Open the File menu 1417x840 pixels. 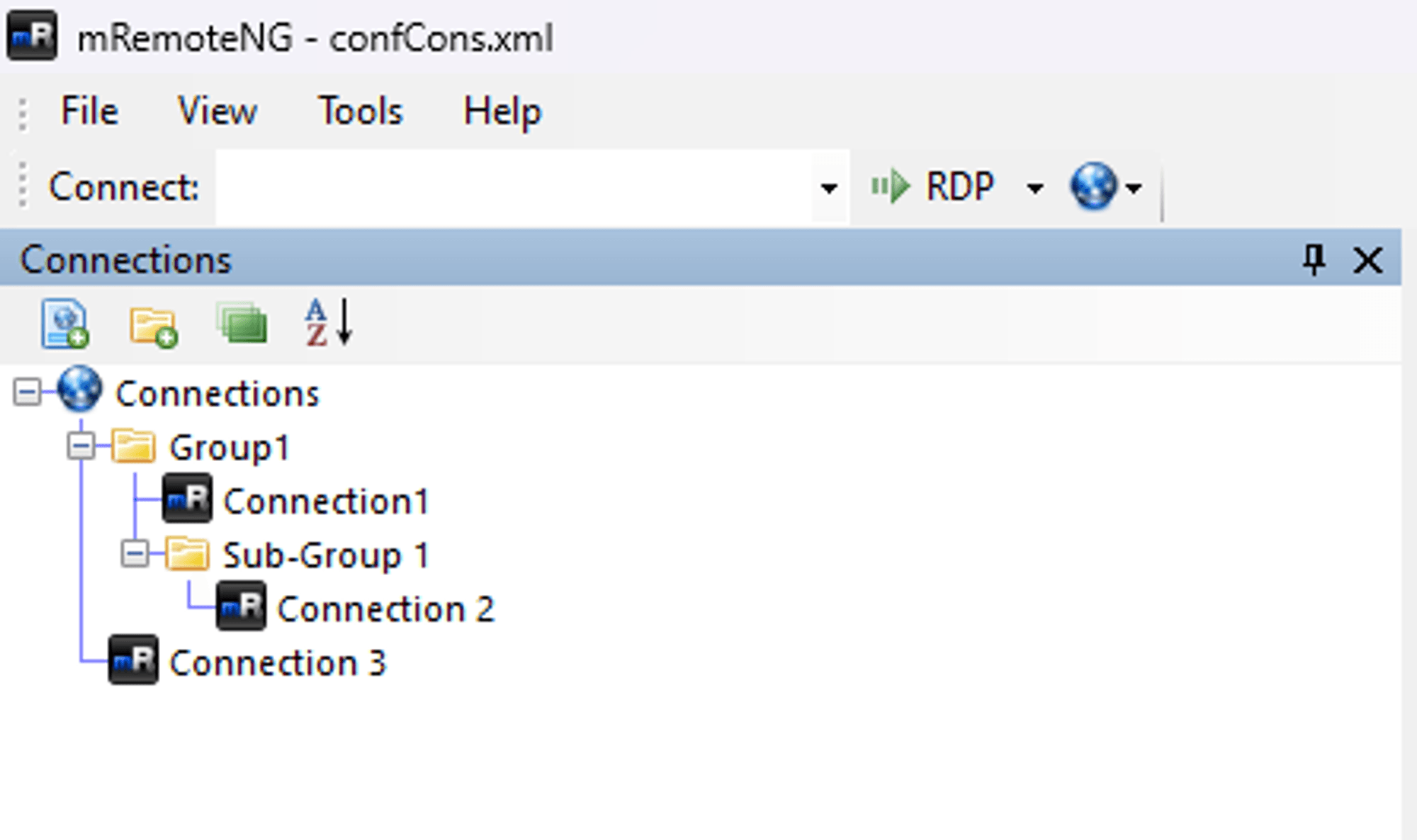[x=89, y=111]
